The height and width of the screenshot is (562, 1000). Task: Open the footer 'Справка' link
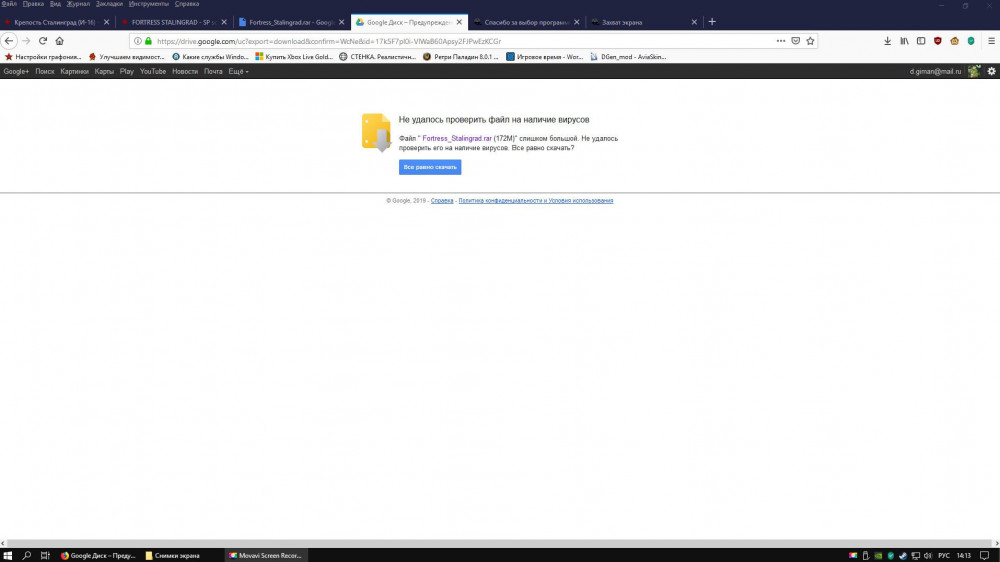[442, 200]
